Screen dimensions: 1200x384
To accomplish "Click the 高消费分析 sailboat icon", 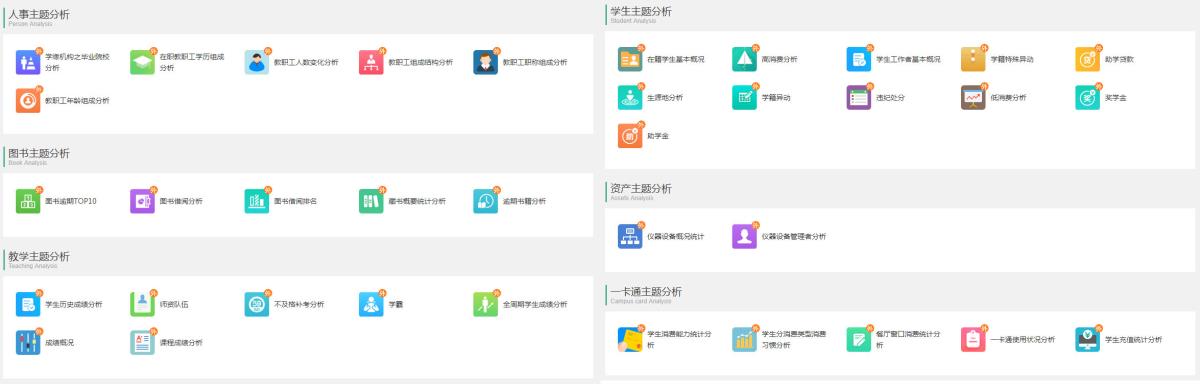I will point(744,59).
